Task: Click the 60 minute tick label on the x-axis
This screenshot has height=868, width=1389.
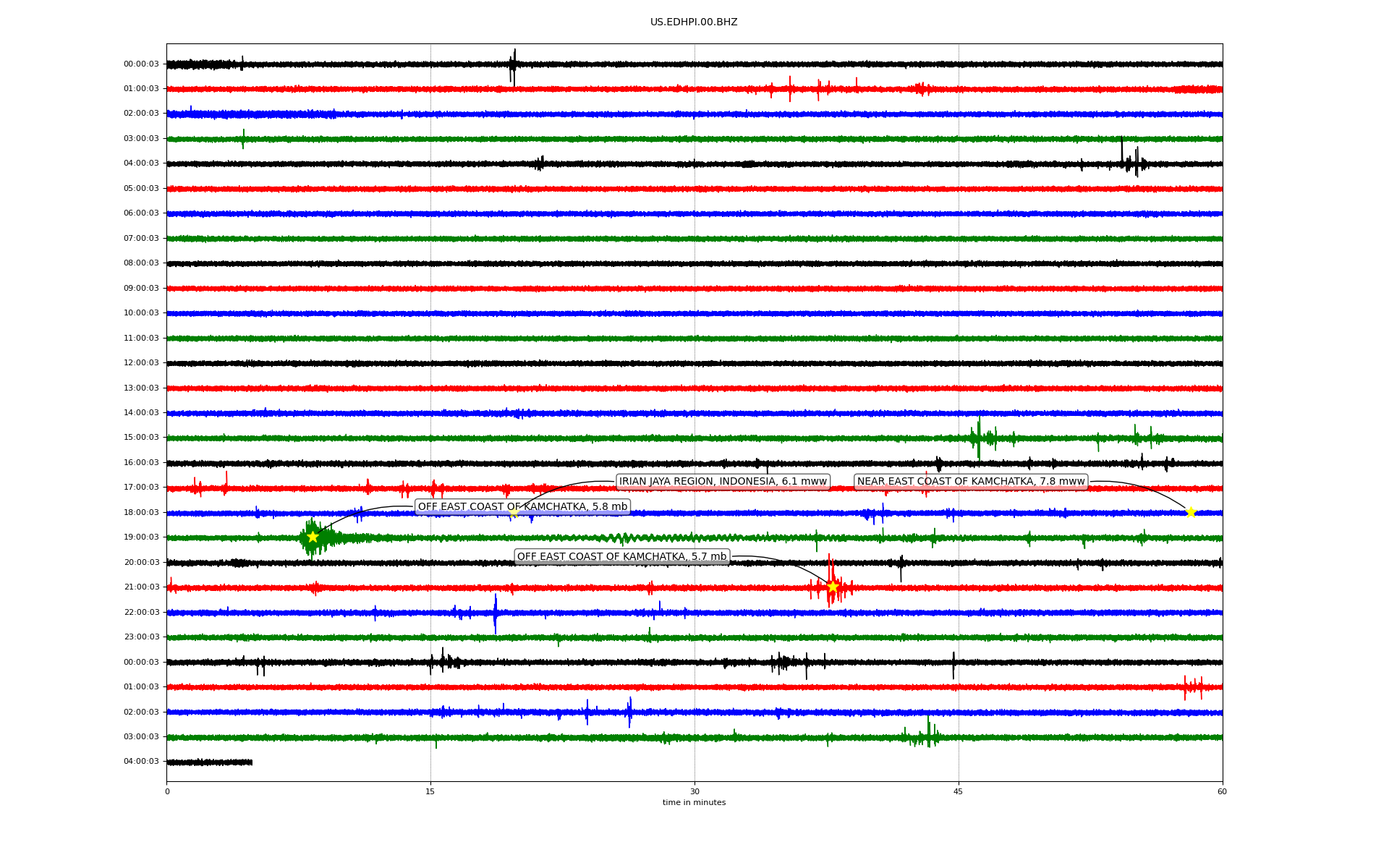Action: (1222, 791)
